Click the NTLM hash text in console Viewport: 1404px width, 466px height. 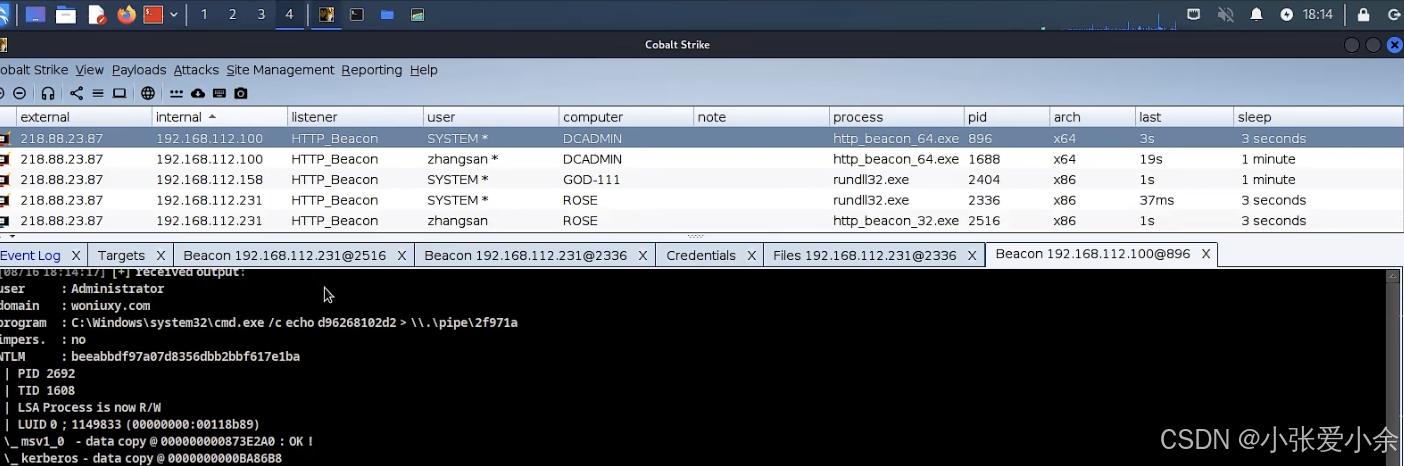(185, 356)
